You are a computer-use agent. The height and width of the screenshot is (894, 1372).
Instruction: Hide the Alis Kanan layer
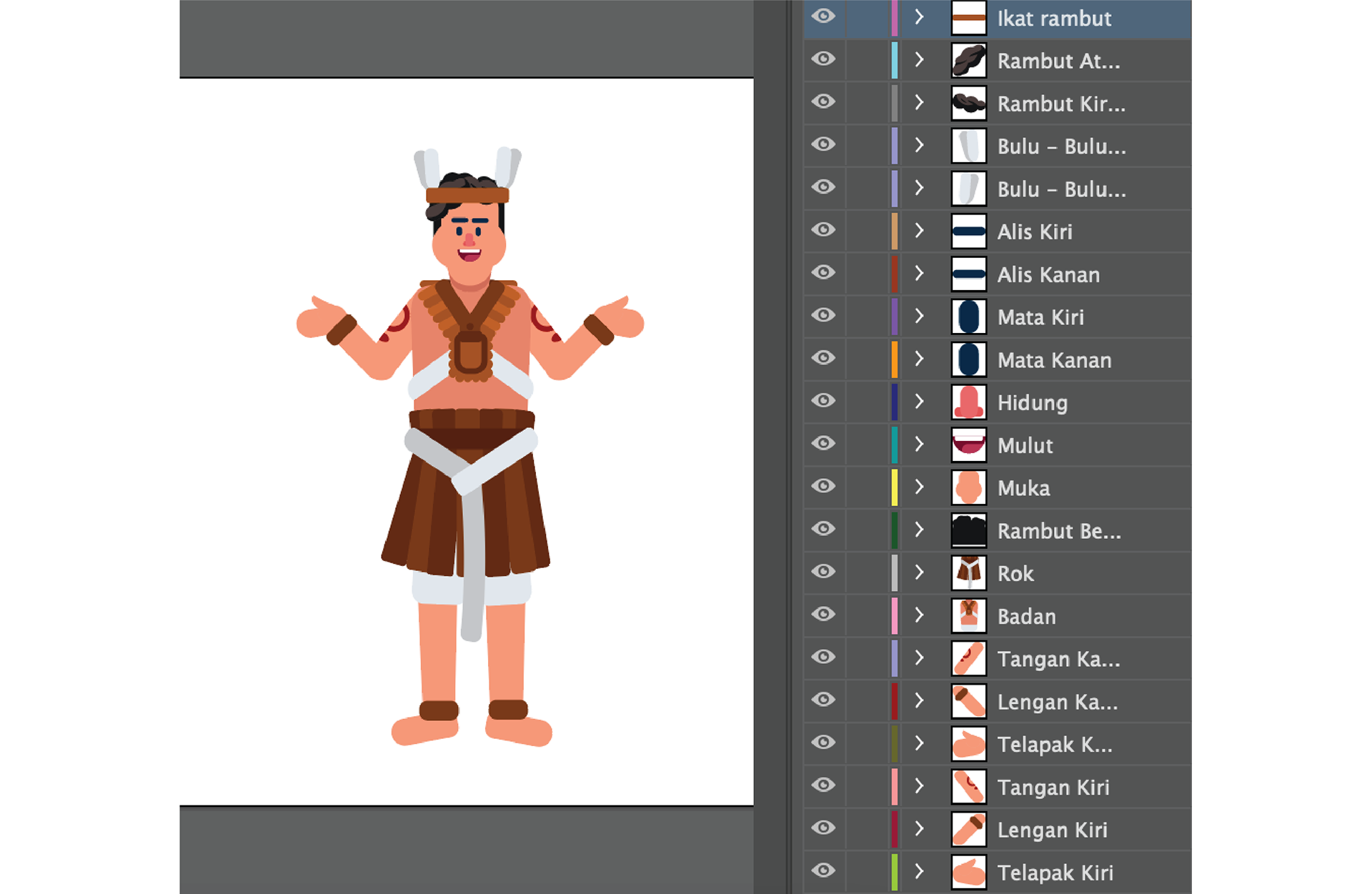(823, 272)
